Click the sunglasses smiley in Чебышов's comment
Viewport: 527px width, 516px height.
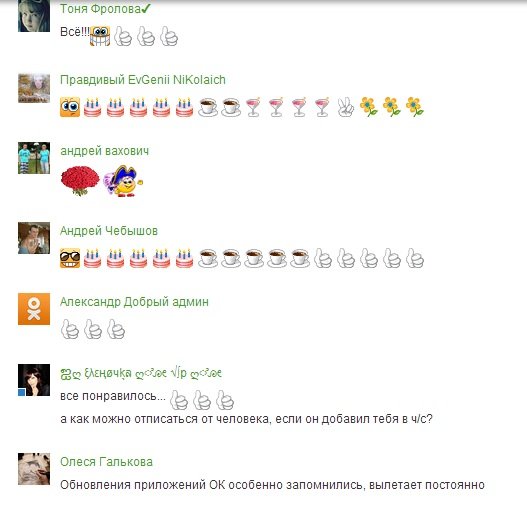(70, 258)
